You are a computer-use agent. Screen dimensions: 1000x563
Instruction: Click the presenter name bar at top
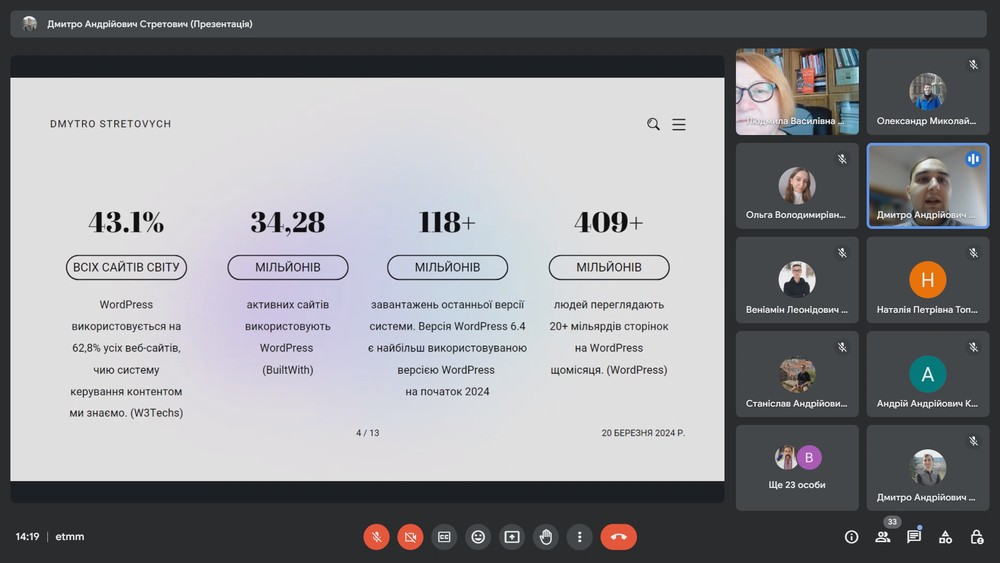pyautogui.click(x=498, y=24)
